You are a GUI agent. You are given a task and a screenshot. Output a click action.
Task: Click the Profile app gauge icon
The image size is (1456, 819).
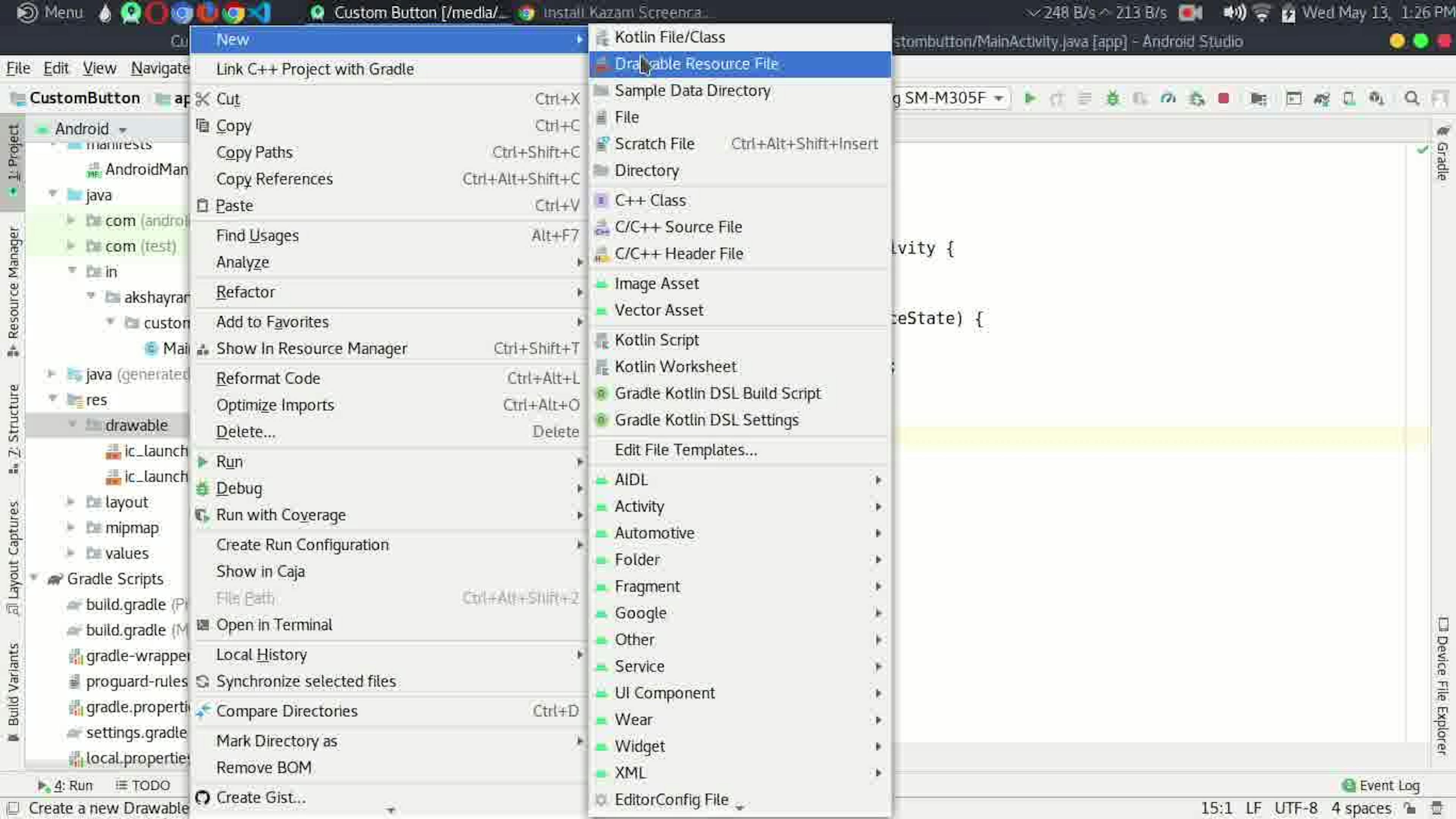coord(1168,98)
